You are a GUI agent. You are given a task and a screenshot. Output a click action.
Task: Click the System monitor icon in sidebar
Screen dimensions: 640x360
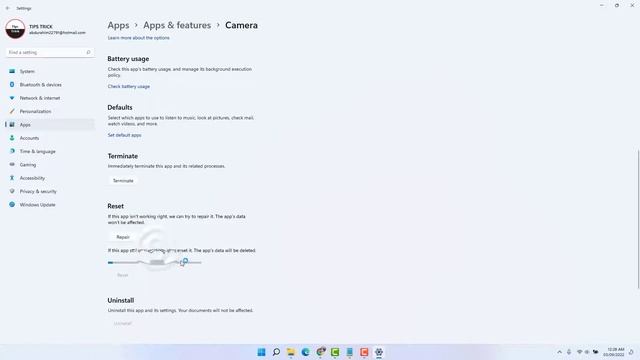(12, 71)
